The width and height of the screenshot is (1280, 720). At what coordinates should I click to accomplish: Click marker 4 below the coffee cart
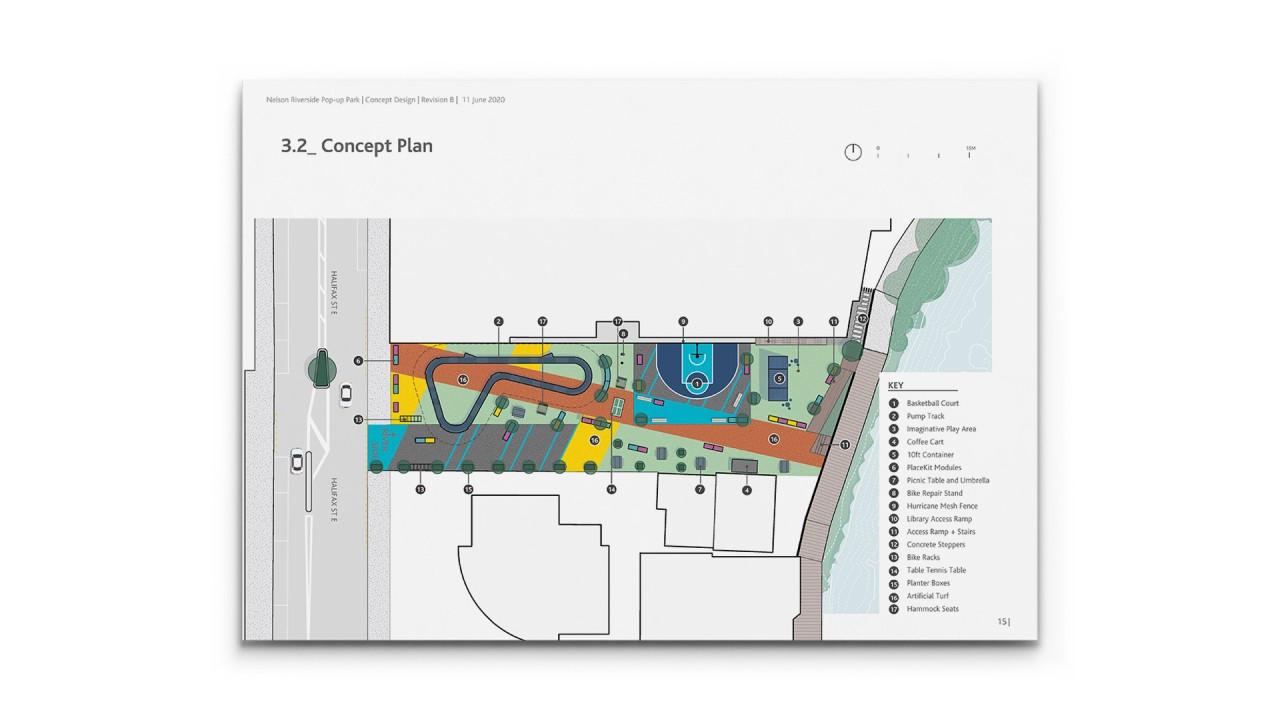click(x=747, y=489)
